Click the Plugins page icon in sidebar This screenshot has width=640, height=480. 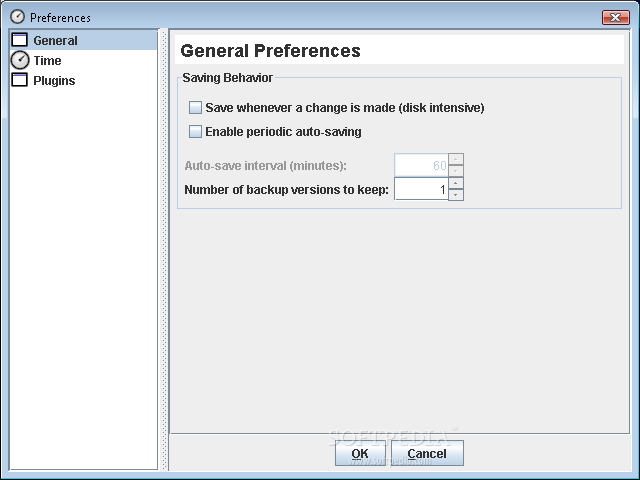[20, 81]
